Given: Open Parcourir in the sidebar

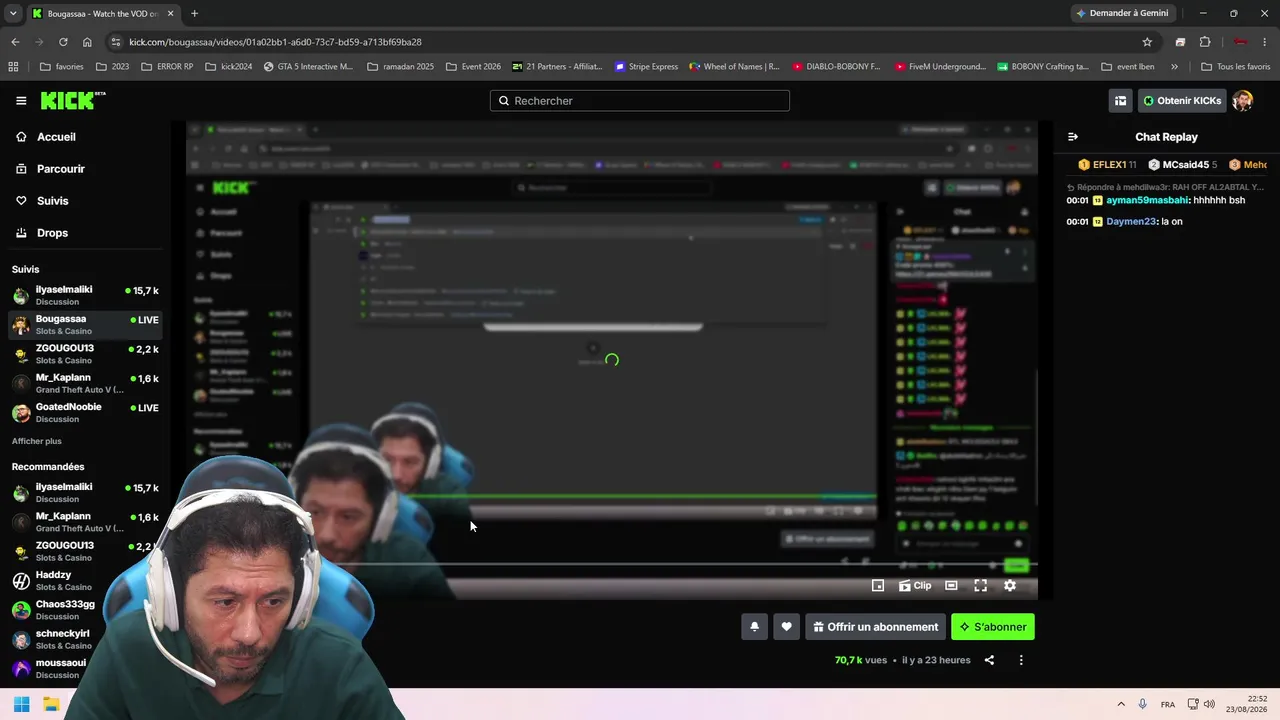Looking at the screenshot, I should point(50,169).
